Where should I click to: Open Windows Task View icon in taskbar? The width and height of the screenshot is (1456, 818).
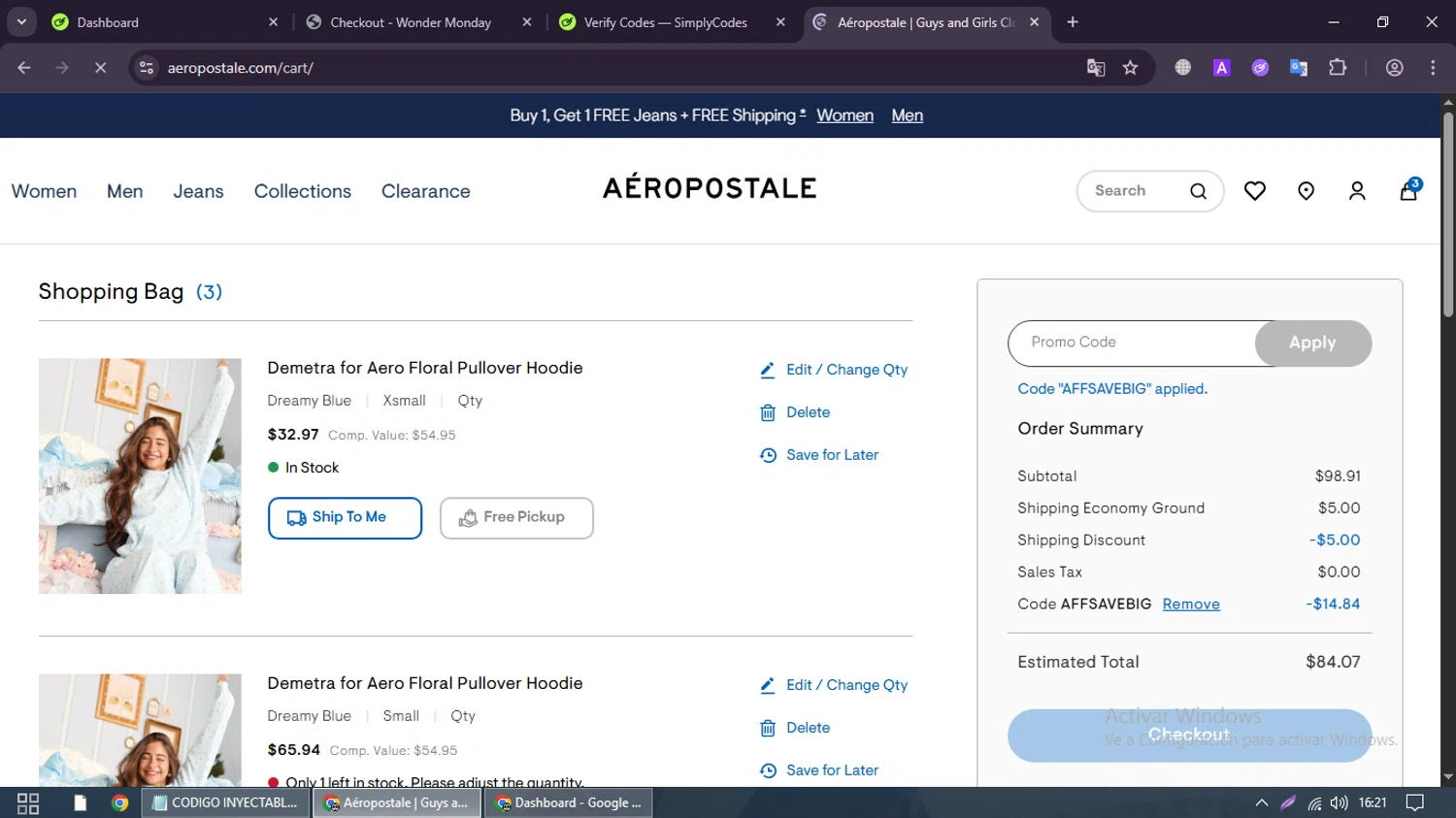point(28,802)
